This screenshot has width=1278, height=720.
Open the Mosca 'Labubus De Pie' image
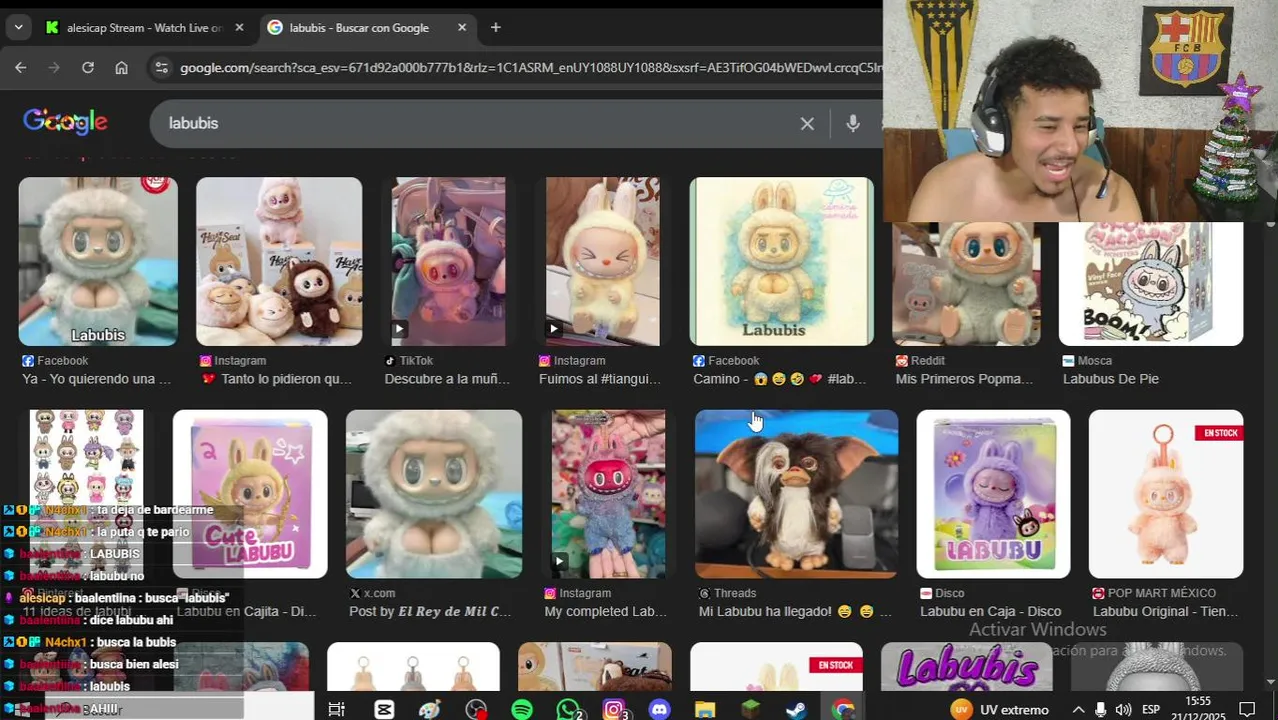click(1151, 284)
